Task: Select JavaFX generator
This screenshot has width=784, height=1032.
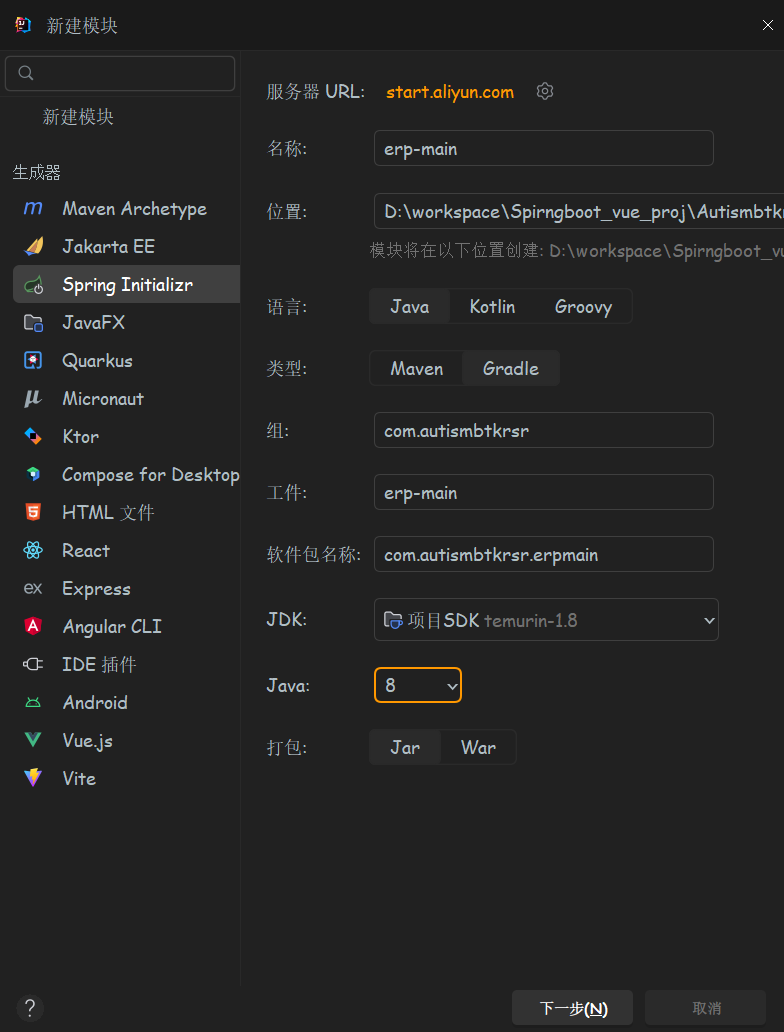Action: (x=126, y=322)
